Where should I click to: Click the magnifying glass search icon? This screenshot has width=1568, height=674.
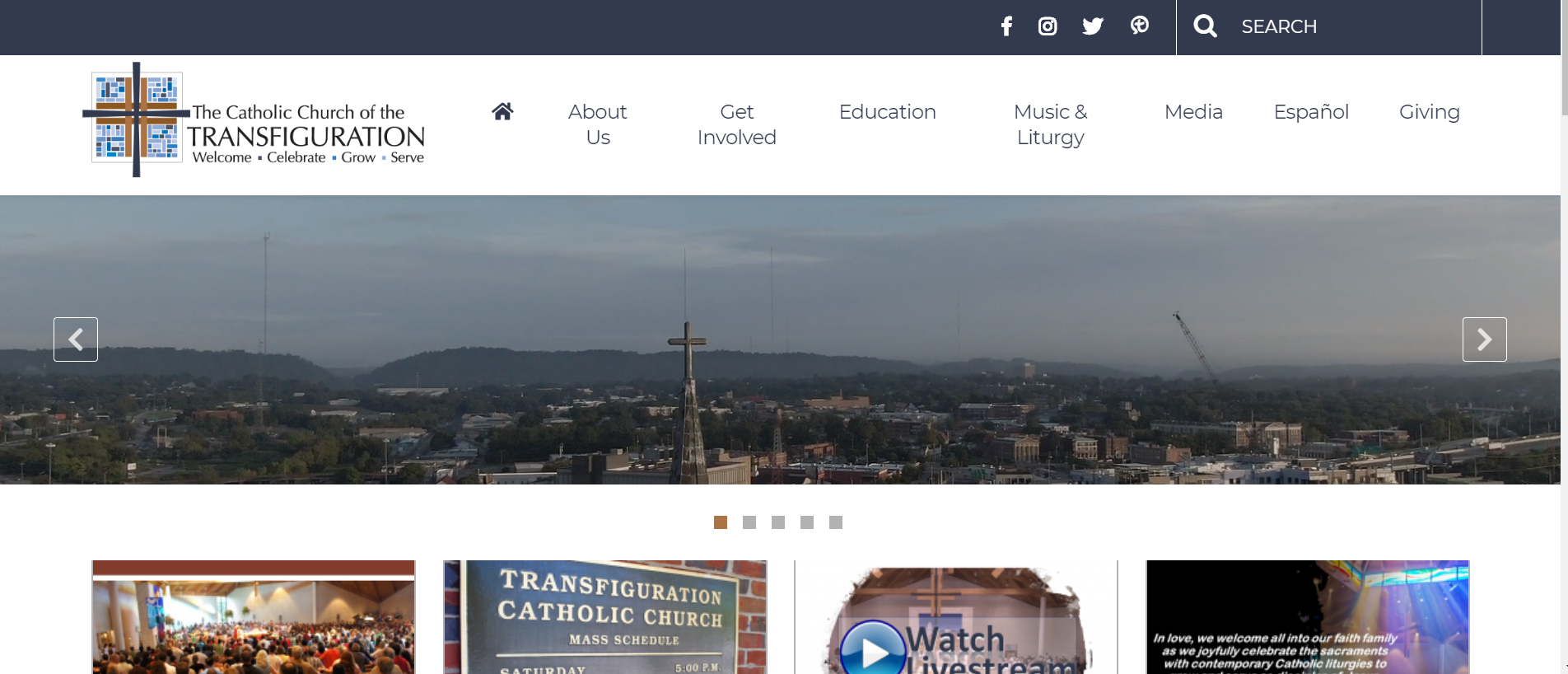(x=1205, y=26)
